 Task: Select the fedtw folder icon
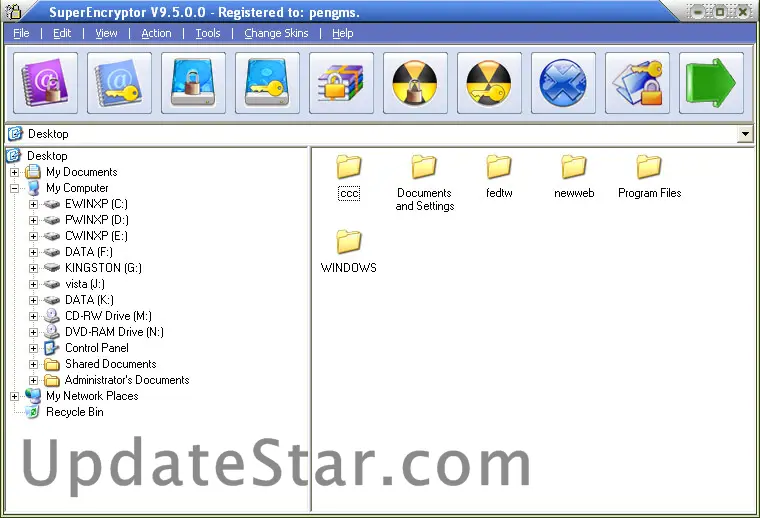499,167
